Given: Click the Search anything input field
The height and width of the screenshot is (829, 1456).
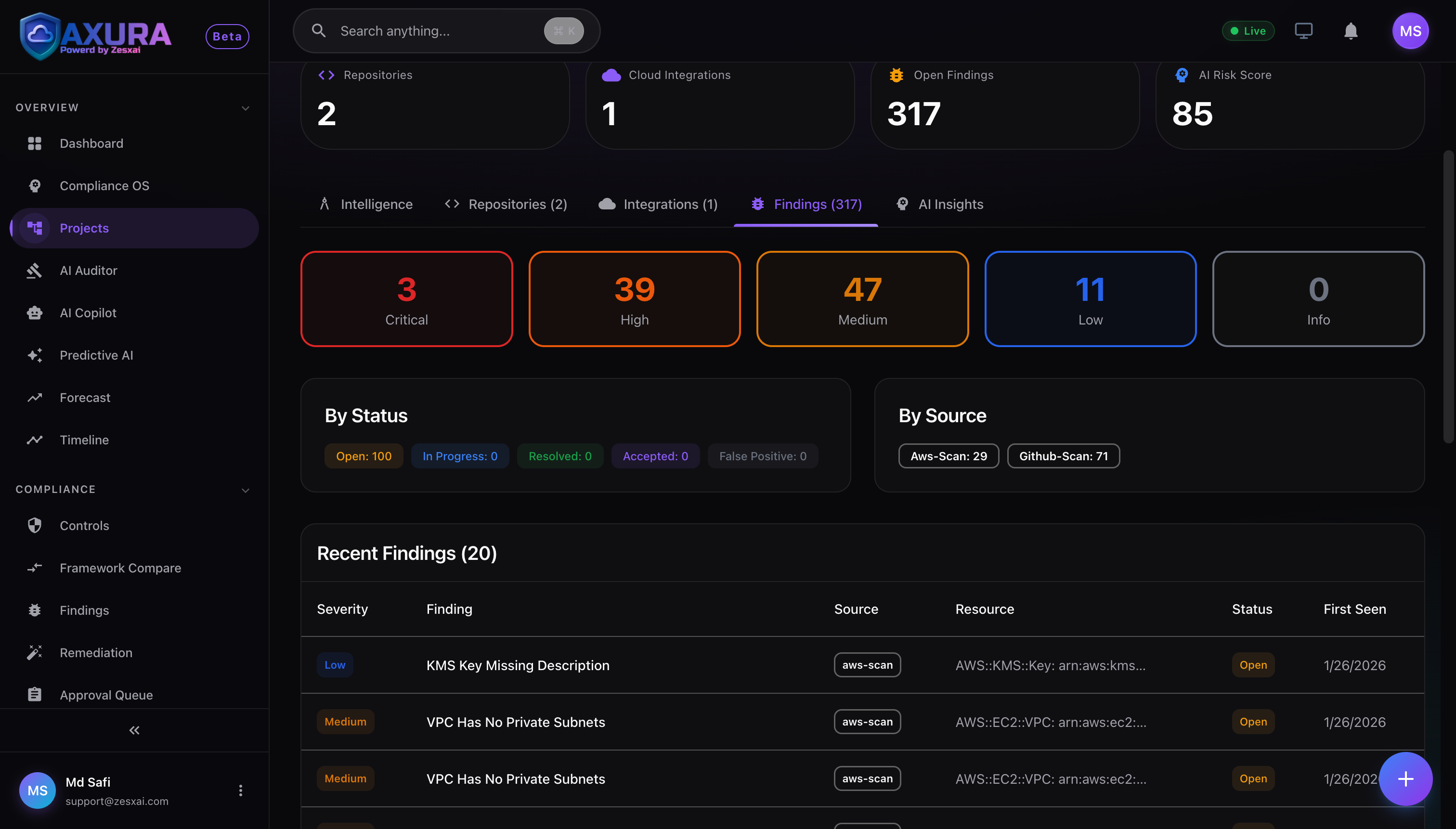Looking at the screenshot, I should tap(433, 31).
